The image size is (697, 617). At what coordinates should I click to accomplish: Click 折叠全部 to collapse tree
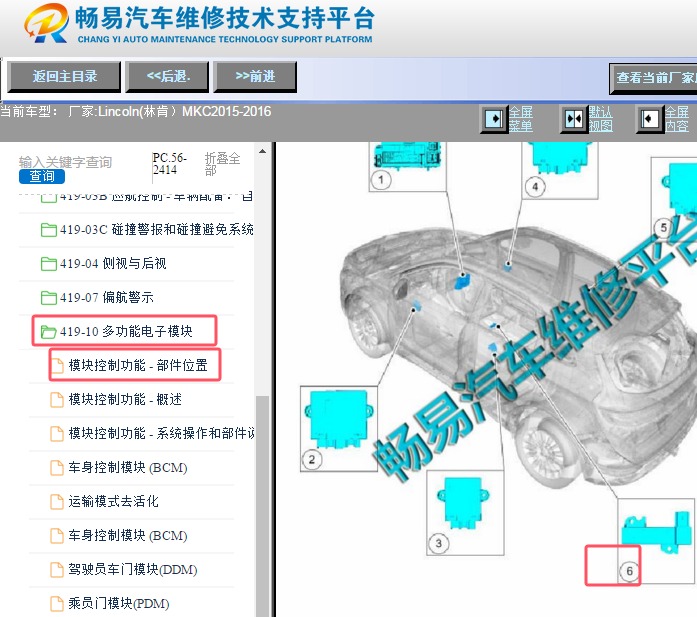tap(222, 164)
